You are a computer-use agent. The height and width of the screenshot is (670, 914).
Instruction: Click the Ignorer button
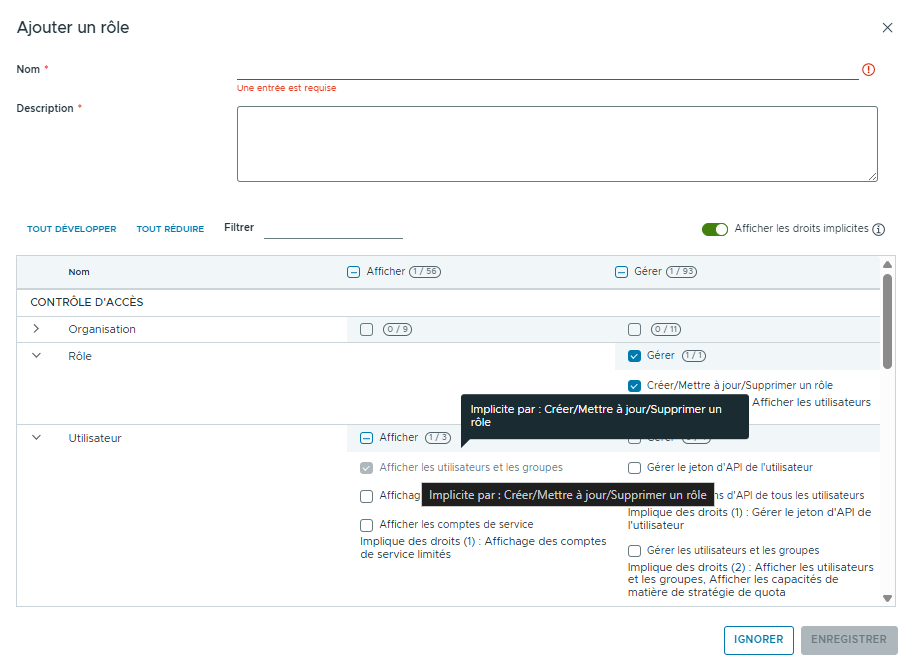click(758, 640)
